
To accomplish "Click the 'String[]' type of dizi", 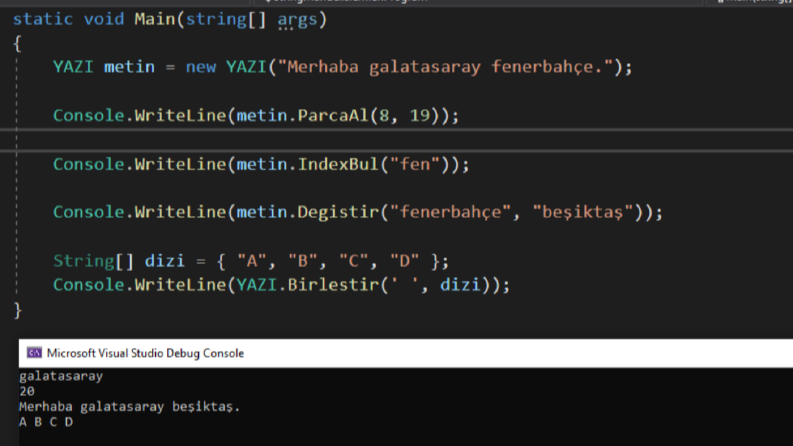I will pos(94,261).
